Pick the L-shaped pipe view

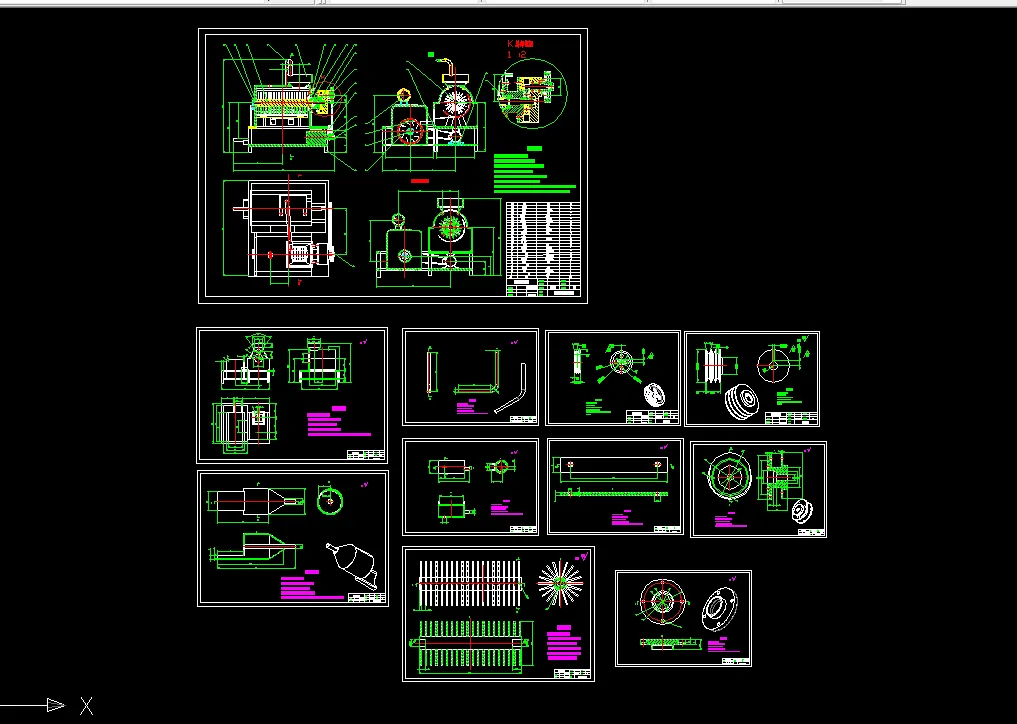(476, 372)
